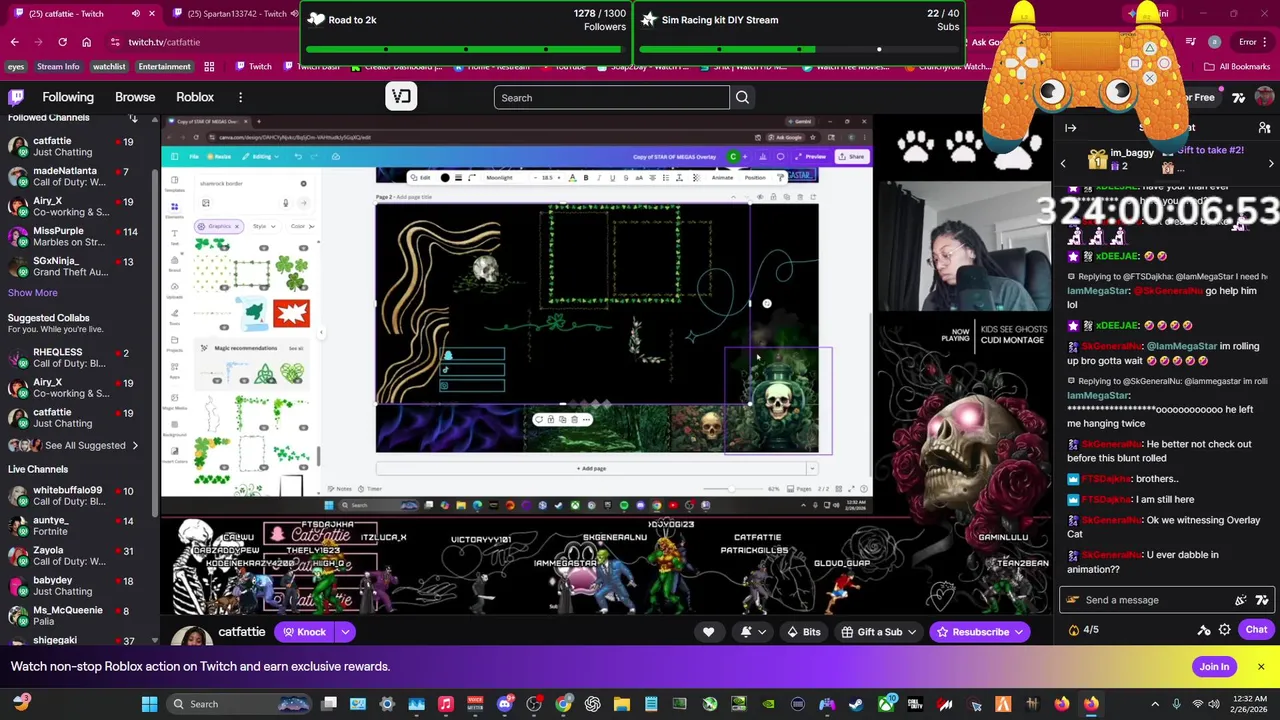1280x720 pixels.
Task: Open the Gift a Sub dropdown
Action: point(880,632)
